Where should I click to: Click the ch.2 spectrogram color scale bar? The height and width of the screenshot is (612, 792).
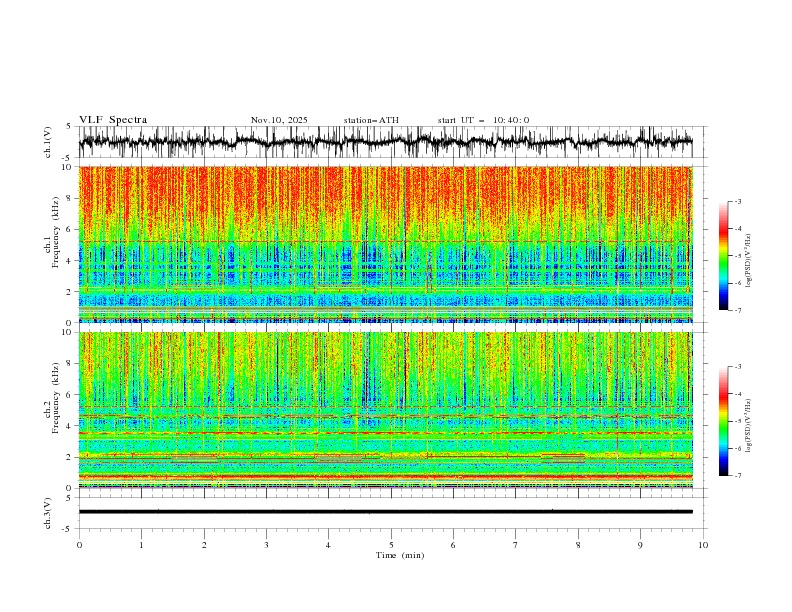pyautogui.click(x=723, y=421)
